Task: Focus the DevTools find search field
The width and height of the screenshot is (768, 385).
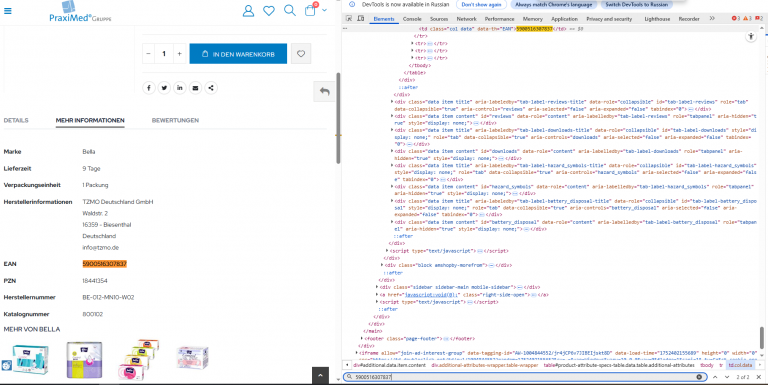Action: click(x=524, y=377)
